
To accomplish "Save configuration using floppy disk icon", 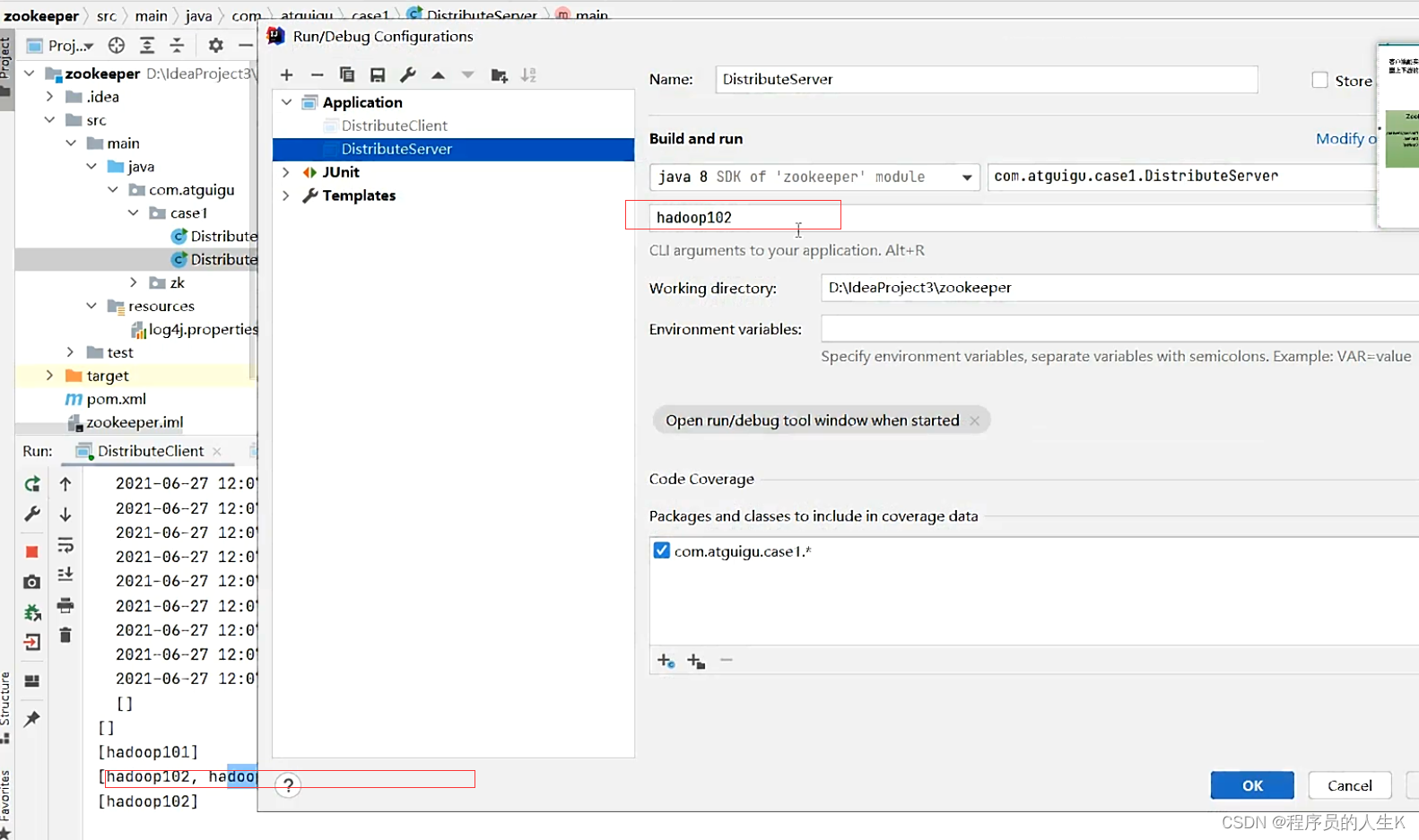I will coord(378,75).
